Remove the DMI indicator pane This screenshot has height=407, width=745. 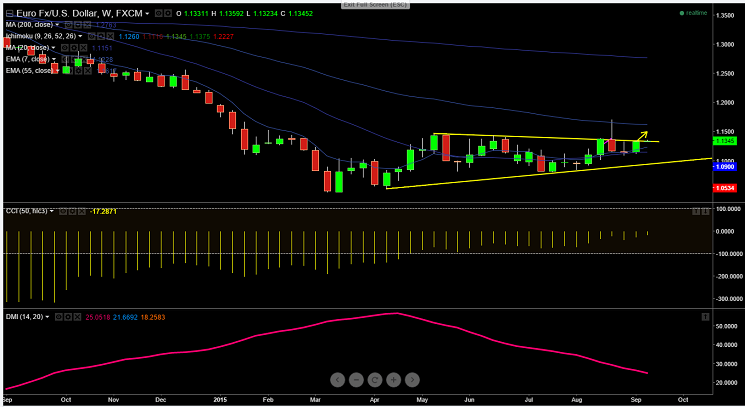[77, 317]
